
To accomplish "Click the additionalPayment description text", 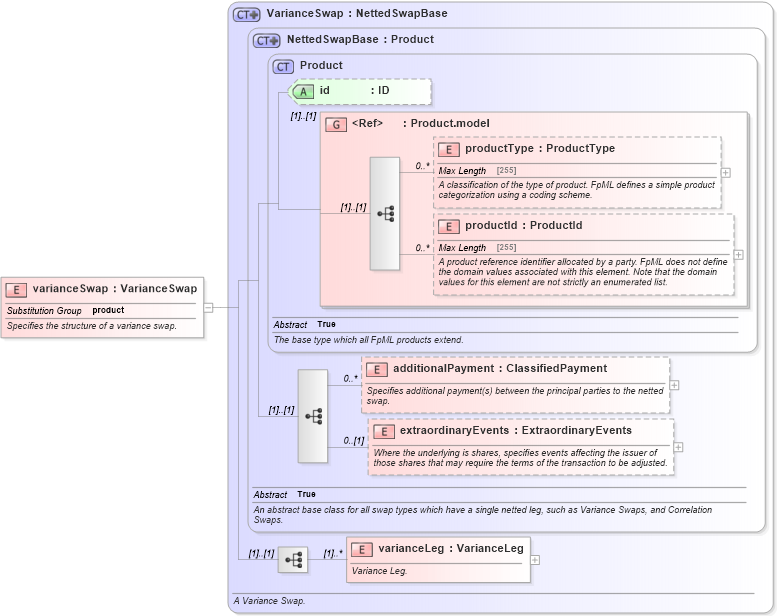I will coord(515,396).
